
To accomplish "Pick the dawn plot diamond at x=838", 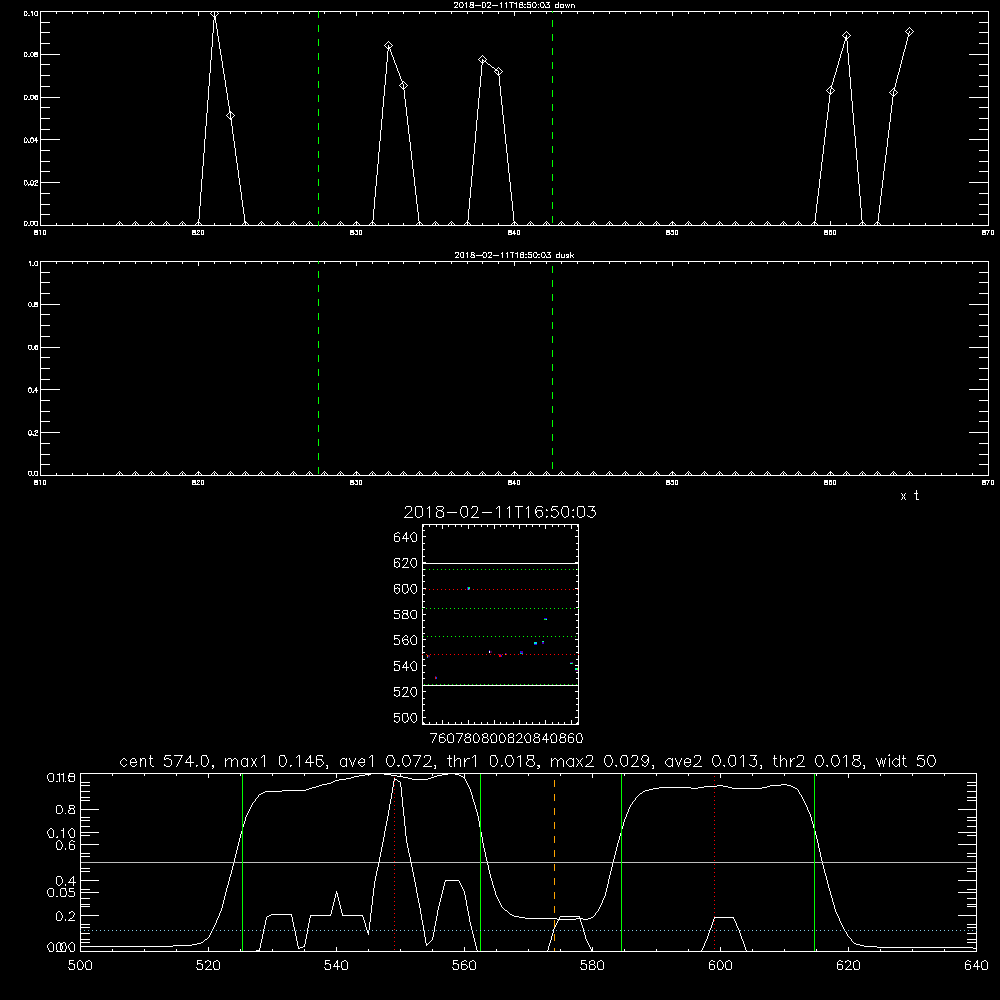I will click(x=483, y=60).
